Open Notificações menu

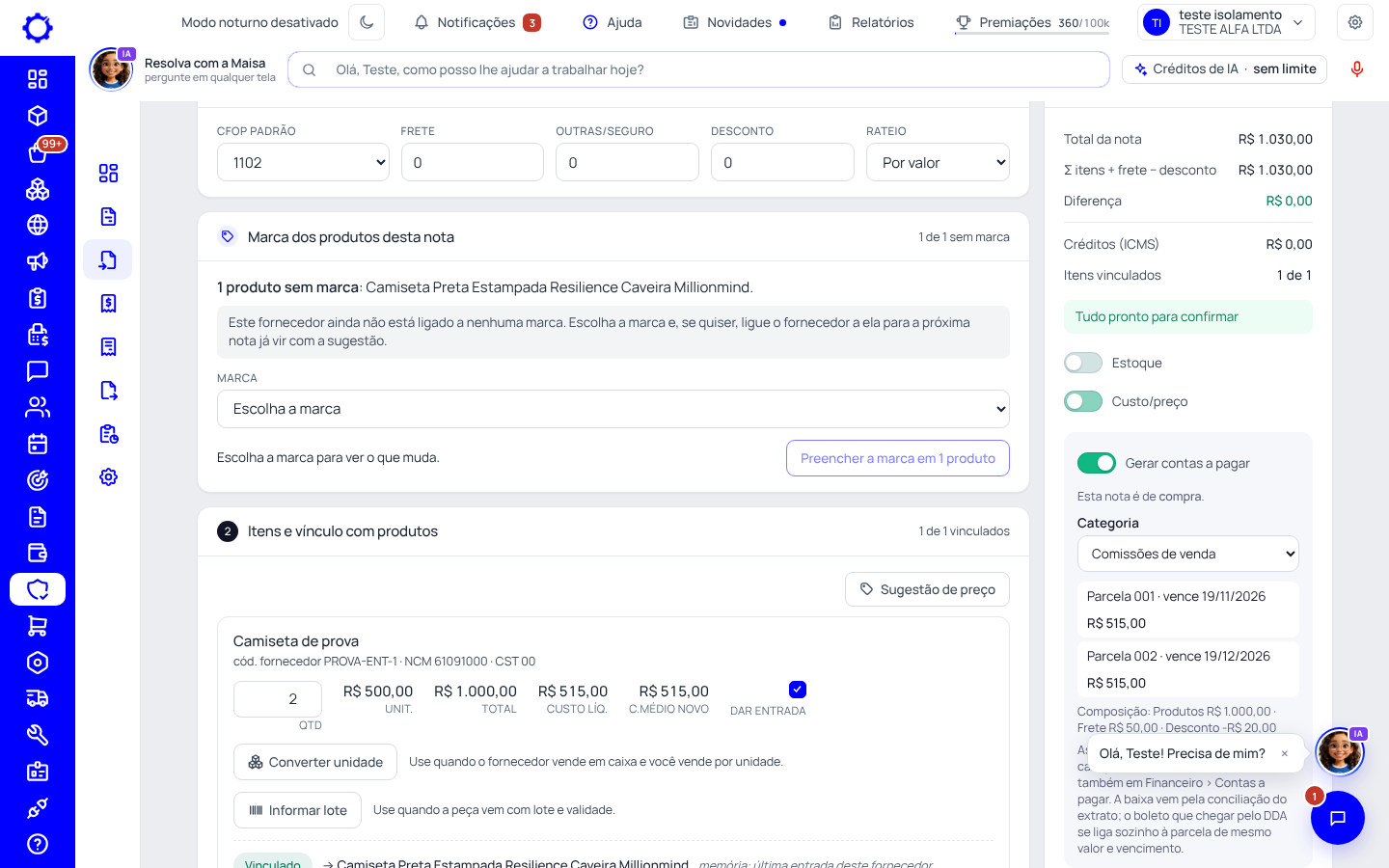477,22
